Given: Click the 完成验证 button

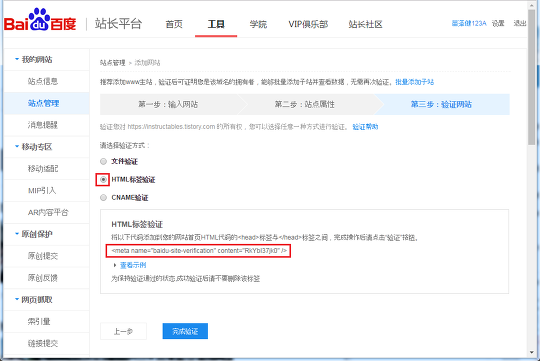Looking at the screenshot, I should pos(185,331).
